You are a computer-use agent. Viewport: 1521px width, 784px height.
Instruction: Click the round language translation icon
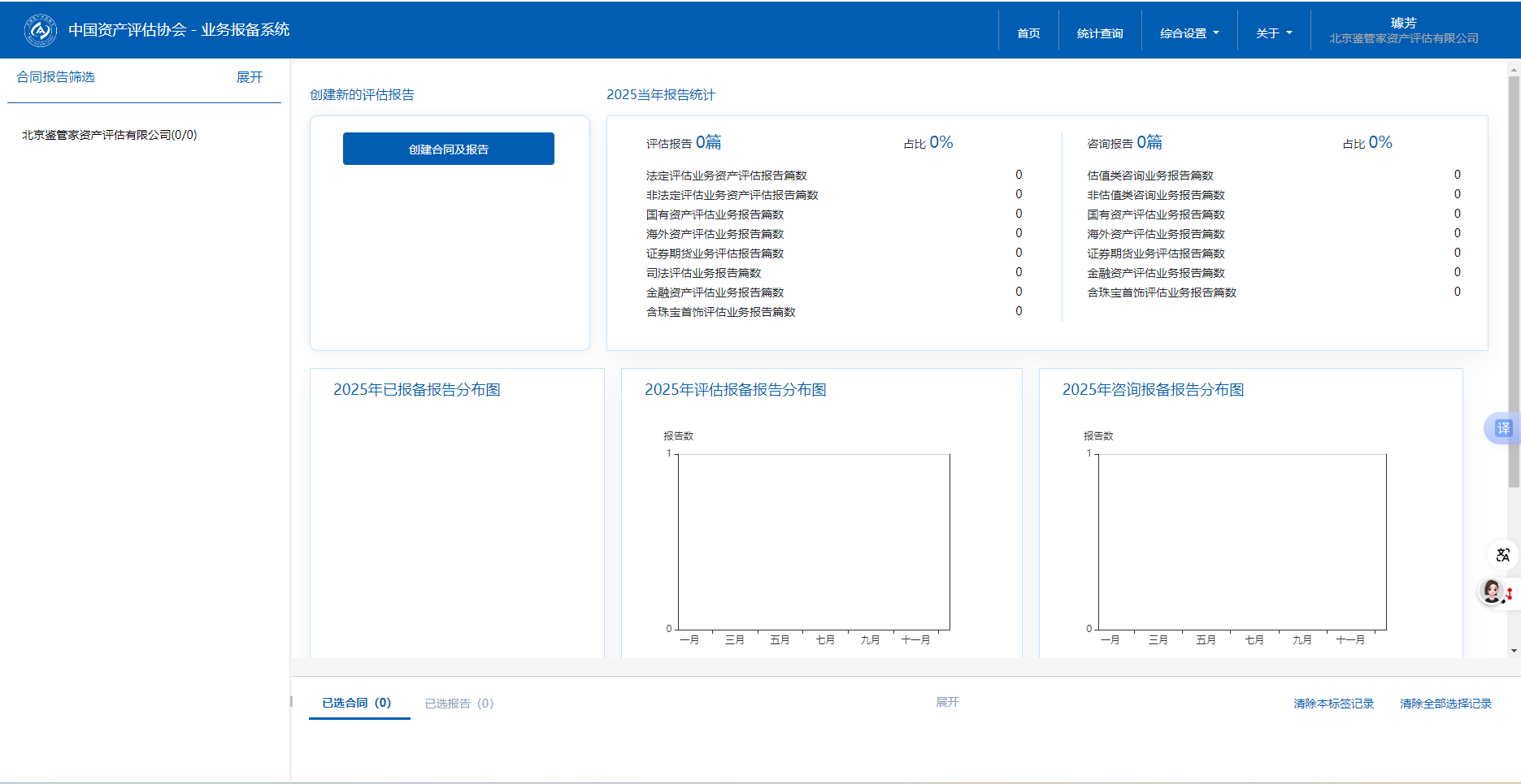1502,555
